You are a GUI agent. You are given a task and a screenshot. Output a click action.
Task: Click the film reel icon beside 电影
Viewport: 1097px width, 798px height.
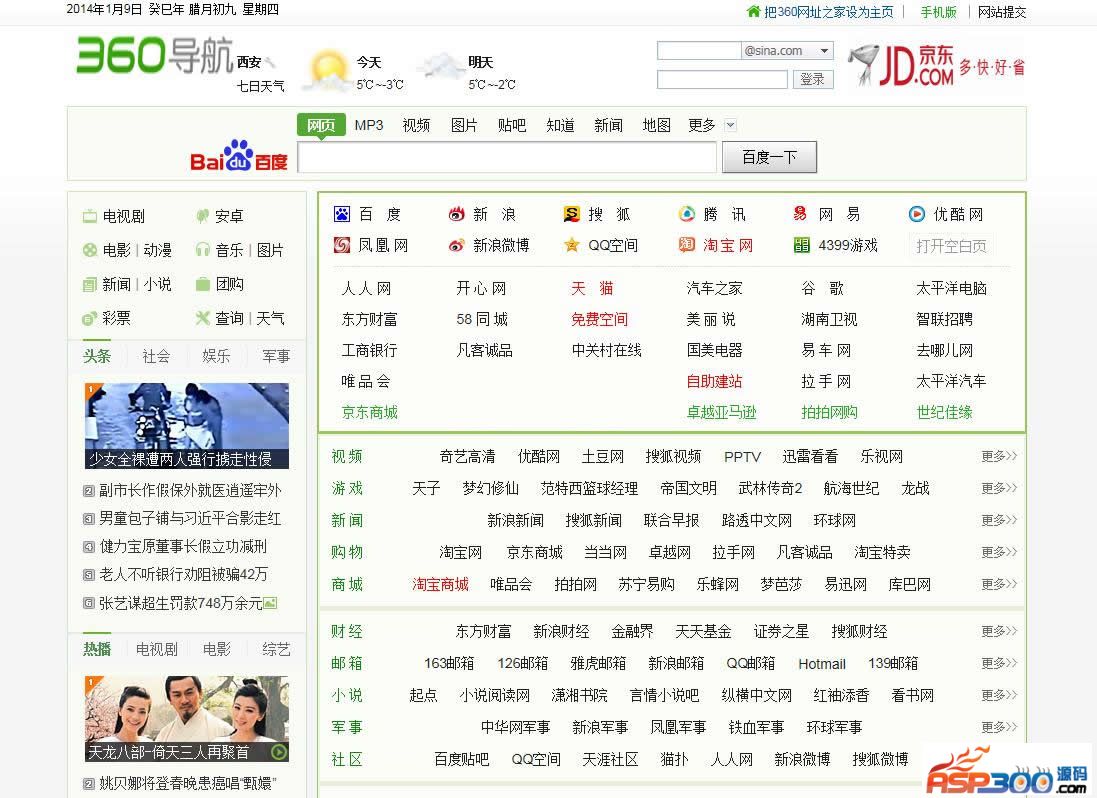(90, 250)
